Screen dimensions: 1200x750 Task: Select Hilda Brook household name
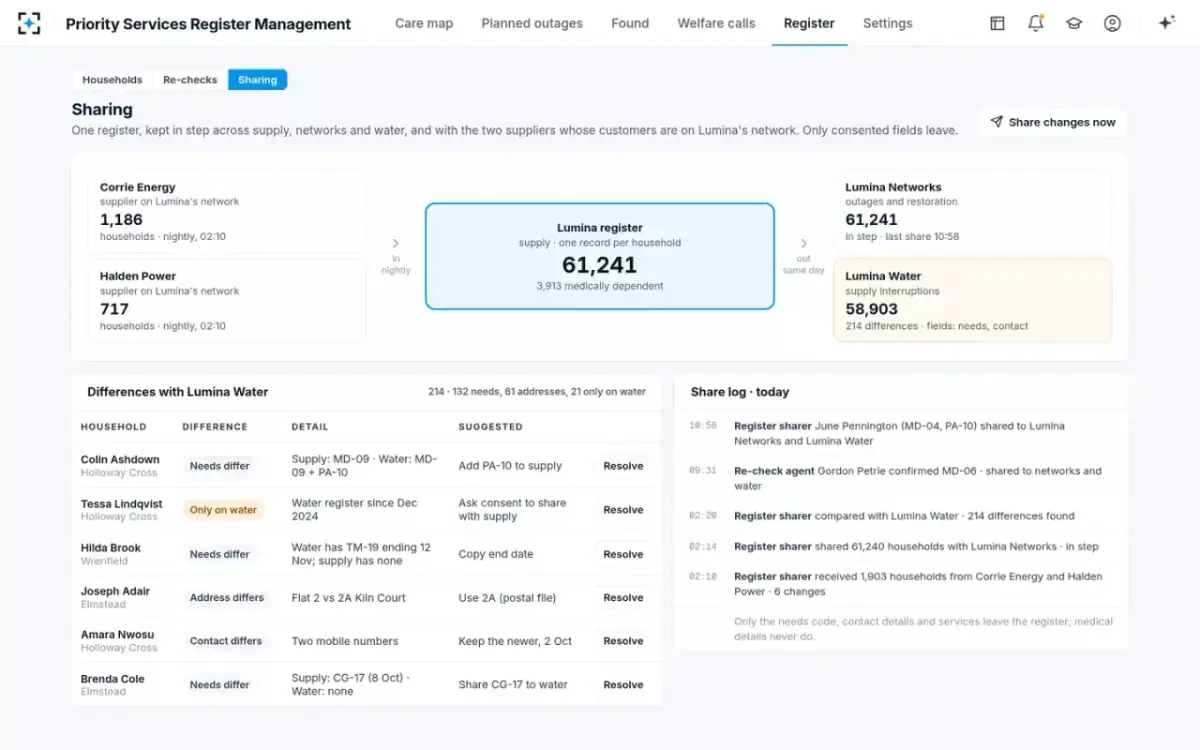tap(111, 548)
